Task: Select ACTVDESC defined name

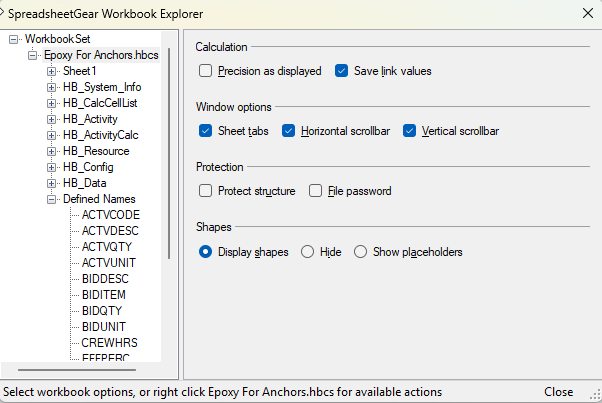Action: pyautogui.click(x=110, y=231)
